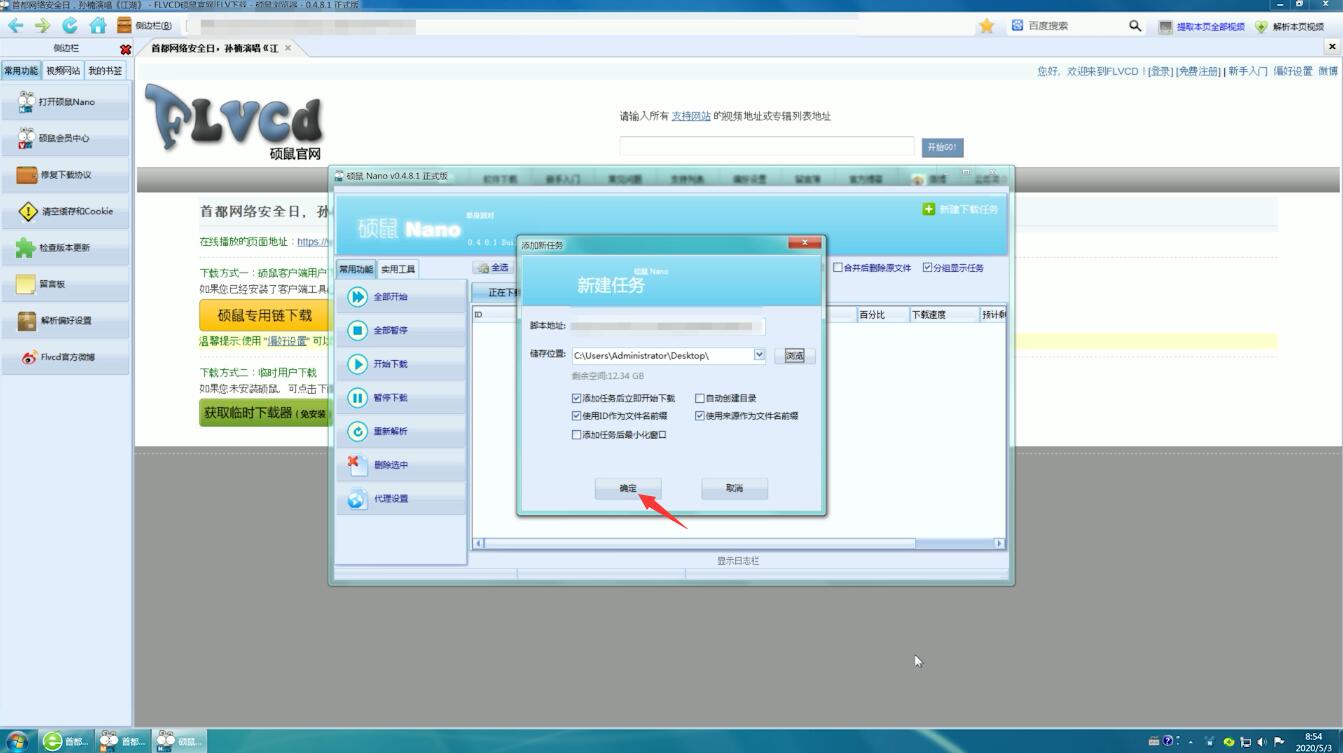Click 显示日志栏 at Nano window bottom
This screenshot has height=753, width=1343.
tap(738, 561)
